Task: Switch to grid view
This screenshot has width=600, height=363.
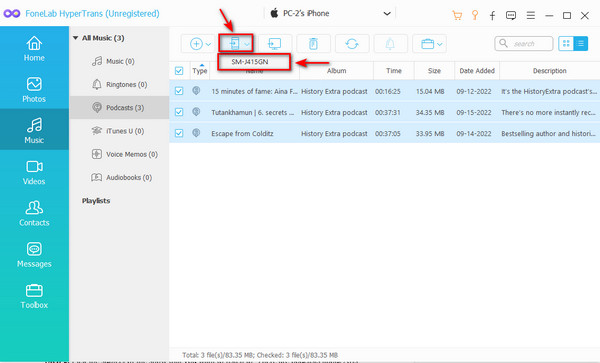Action: pyautogui.click(x=566, y=44)
